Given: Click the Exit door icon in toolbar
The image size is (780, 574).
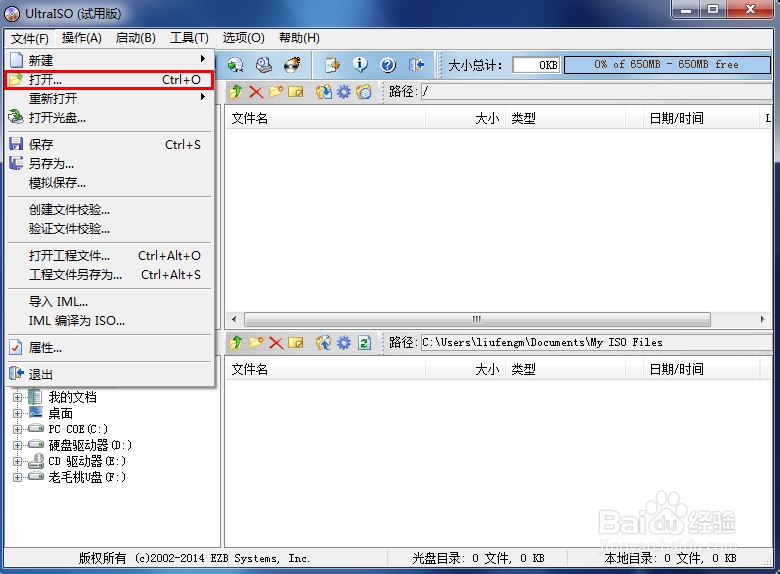Looking at the screenshot, I should 416,65.
